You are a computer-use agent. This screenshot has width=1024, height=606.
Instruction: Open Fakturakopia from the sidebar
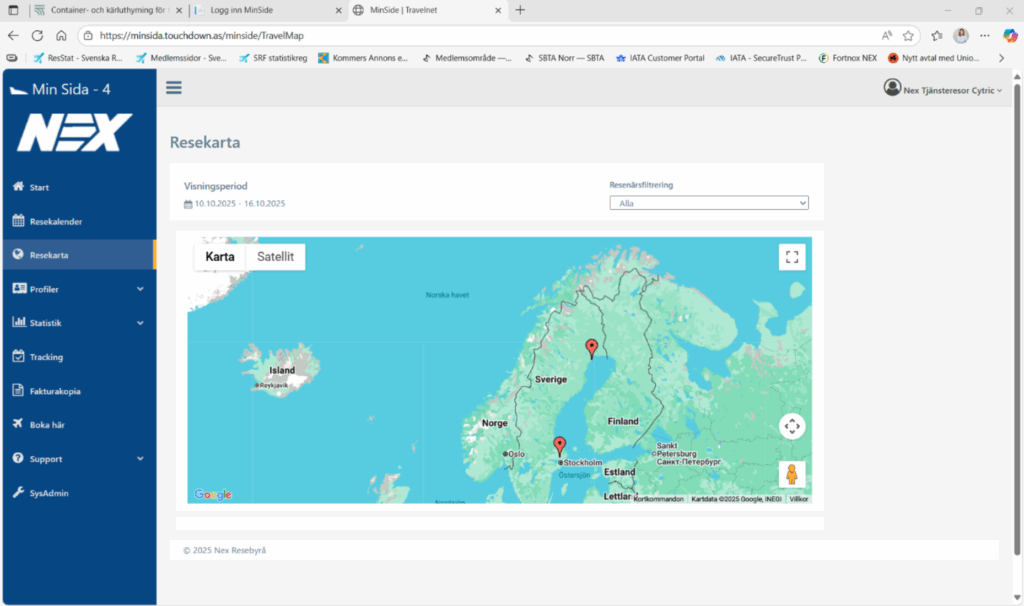click(55, 391)
